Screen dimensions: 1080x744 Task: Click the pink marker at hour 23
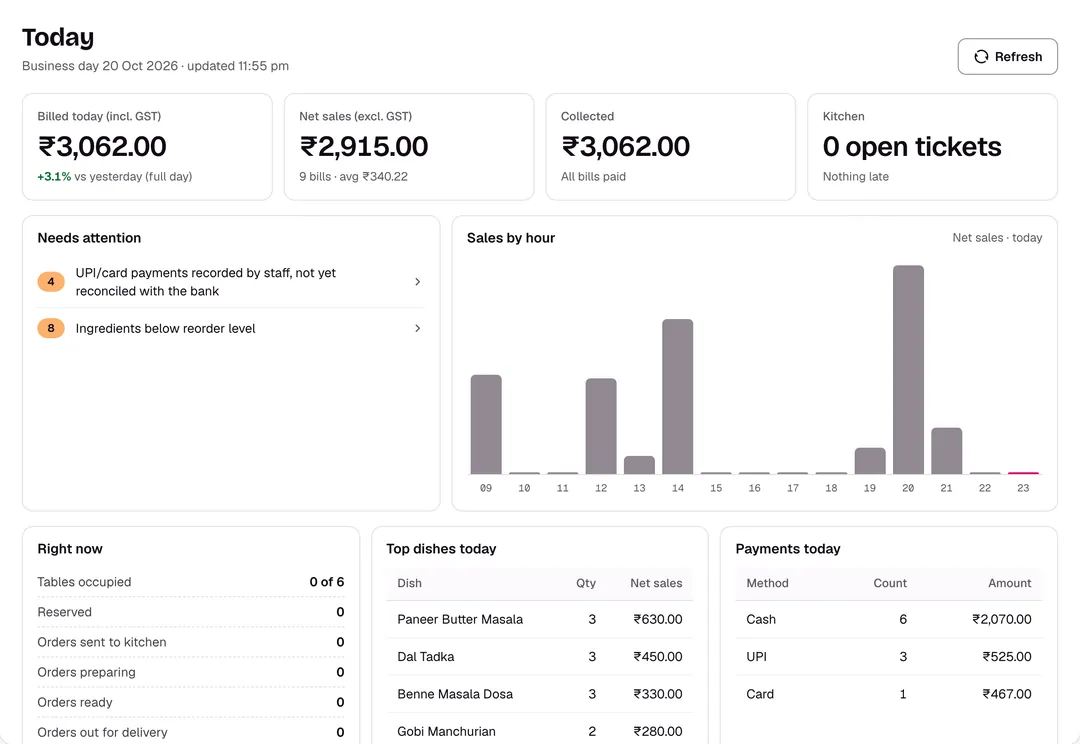[x=1024, y=473]
